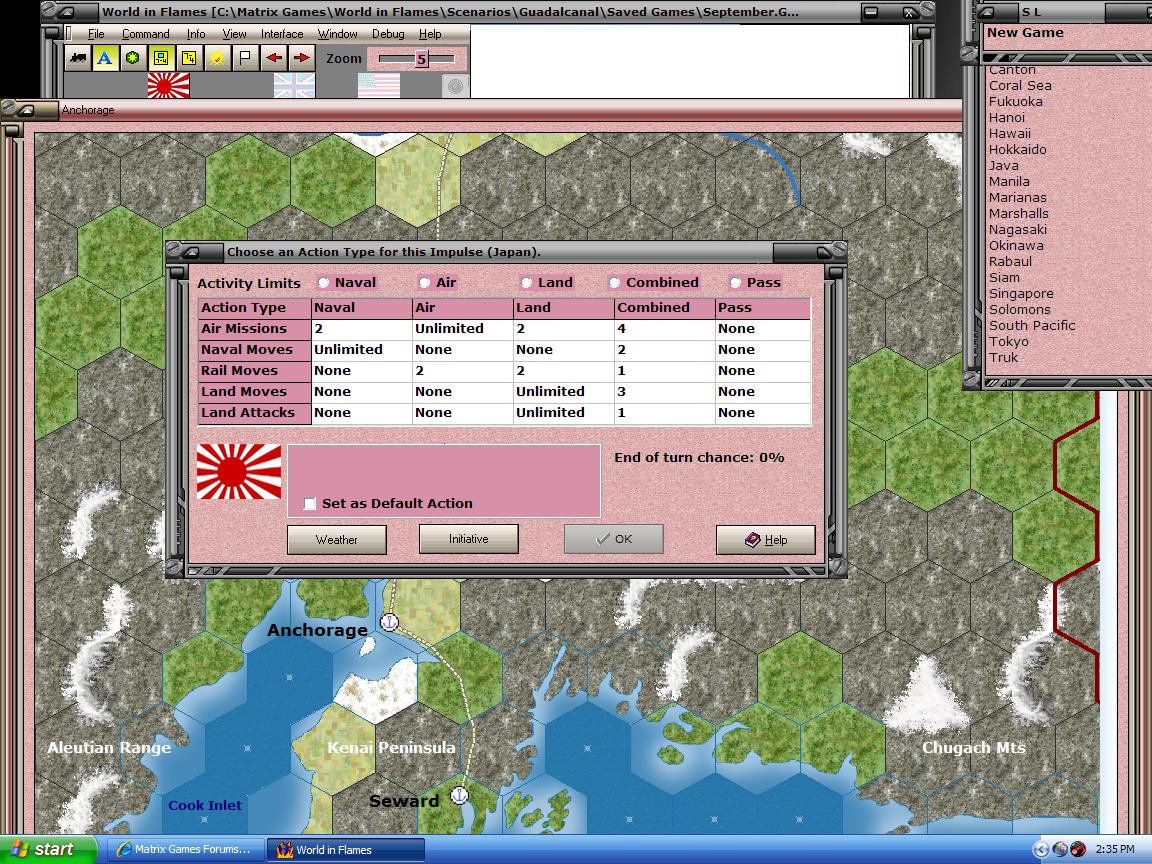Click the green hexagon toolbar icon

[x=133, y=58]
